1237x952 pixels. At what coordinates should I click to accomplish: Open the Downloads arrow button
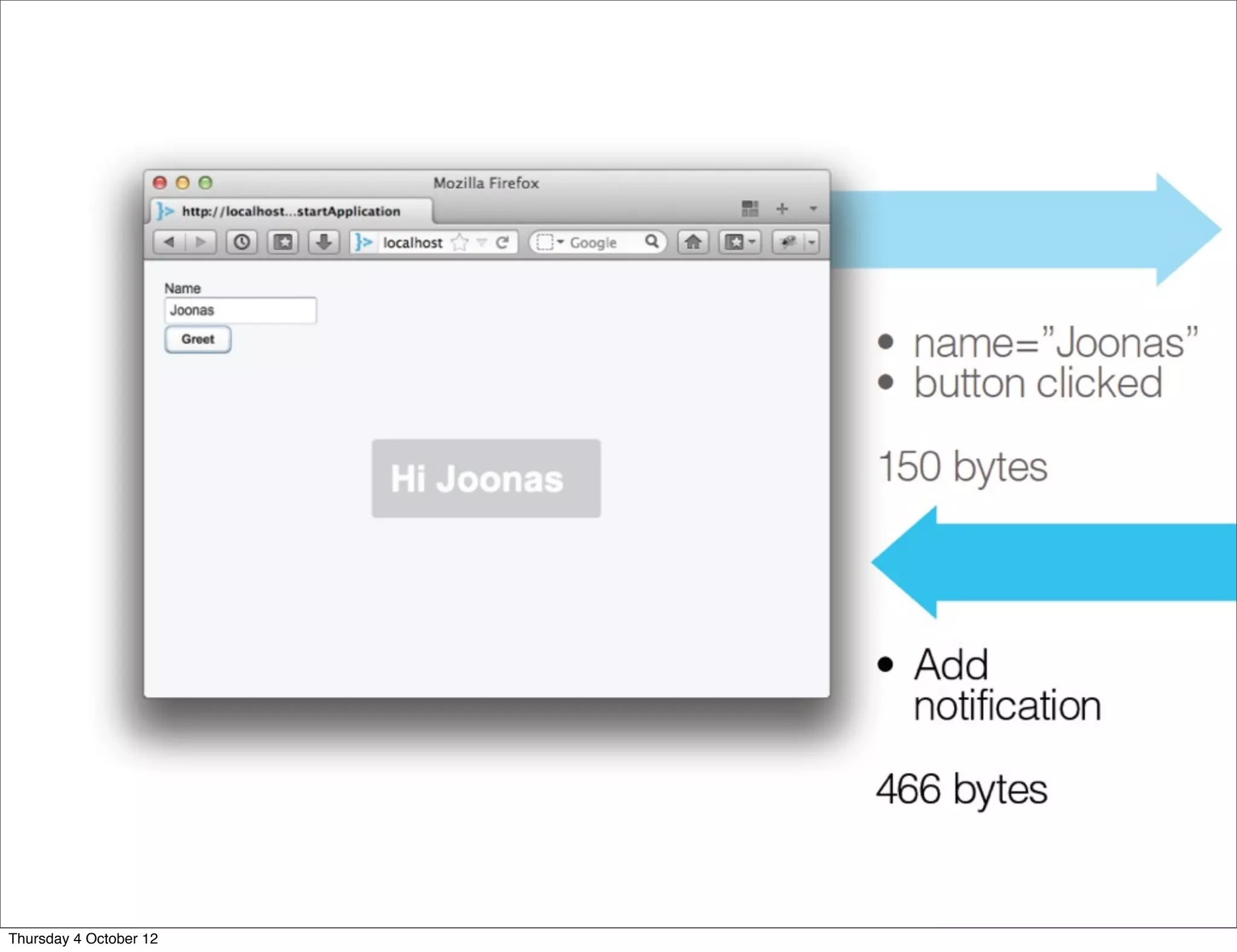pyautogui.click(x=324, y=242)
